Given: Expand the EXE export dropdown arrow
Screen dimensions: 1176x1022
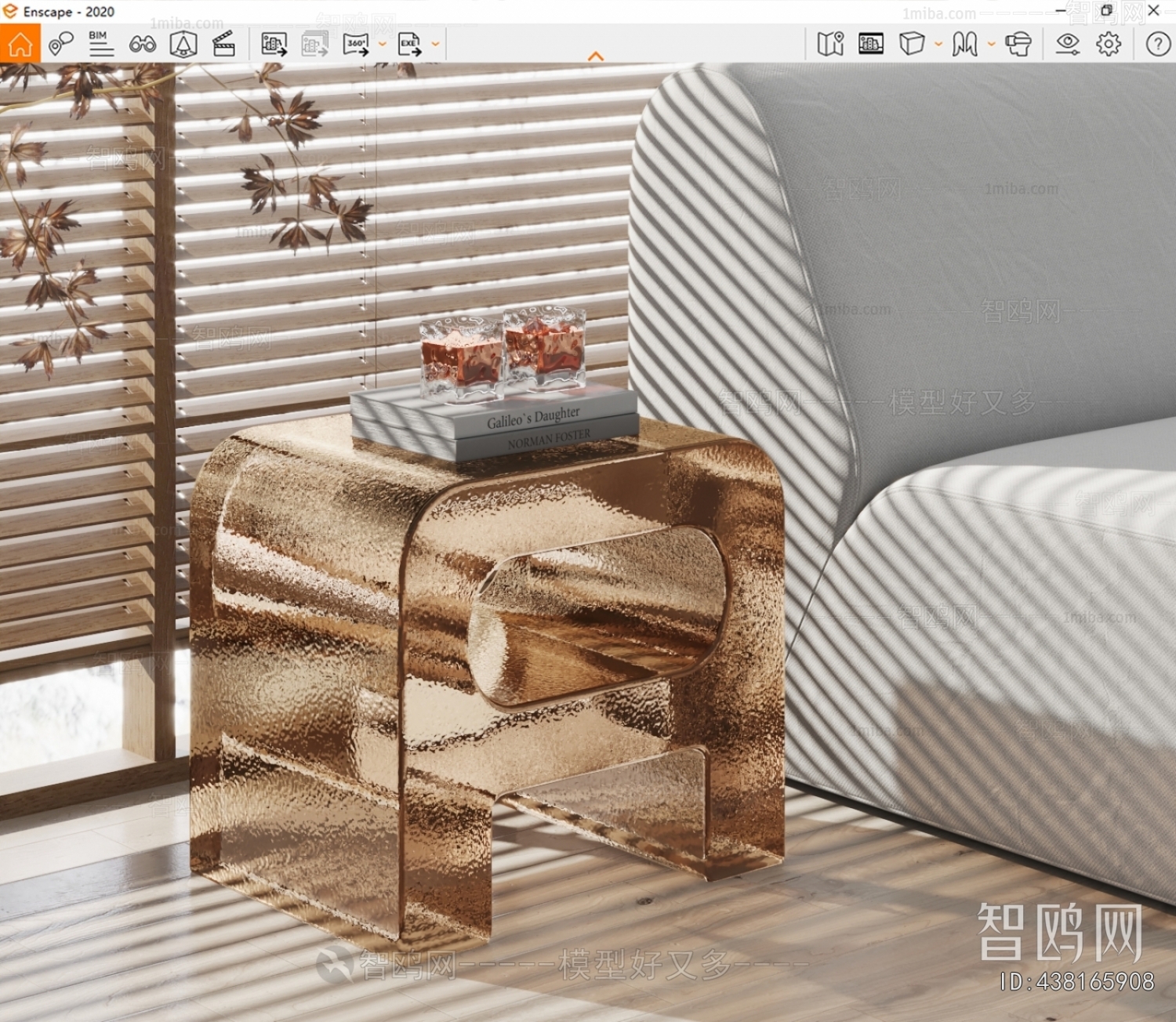Looking at the screenshot, I should (x=435, y=45).
